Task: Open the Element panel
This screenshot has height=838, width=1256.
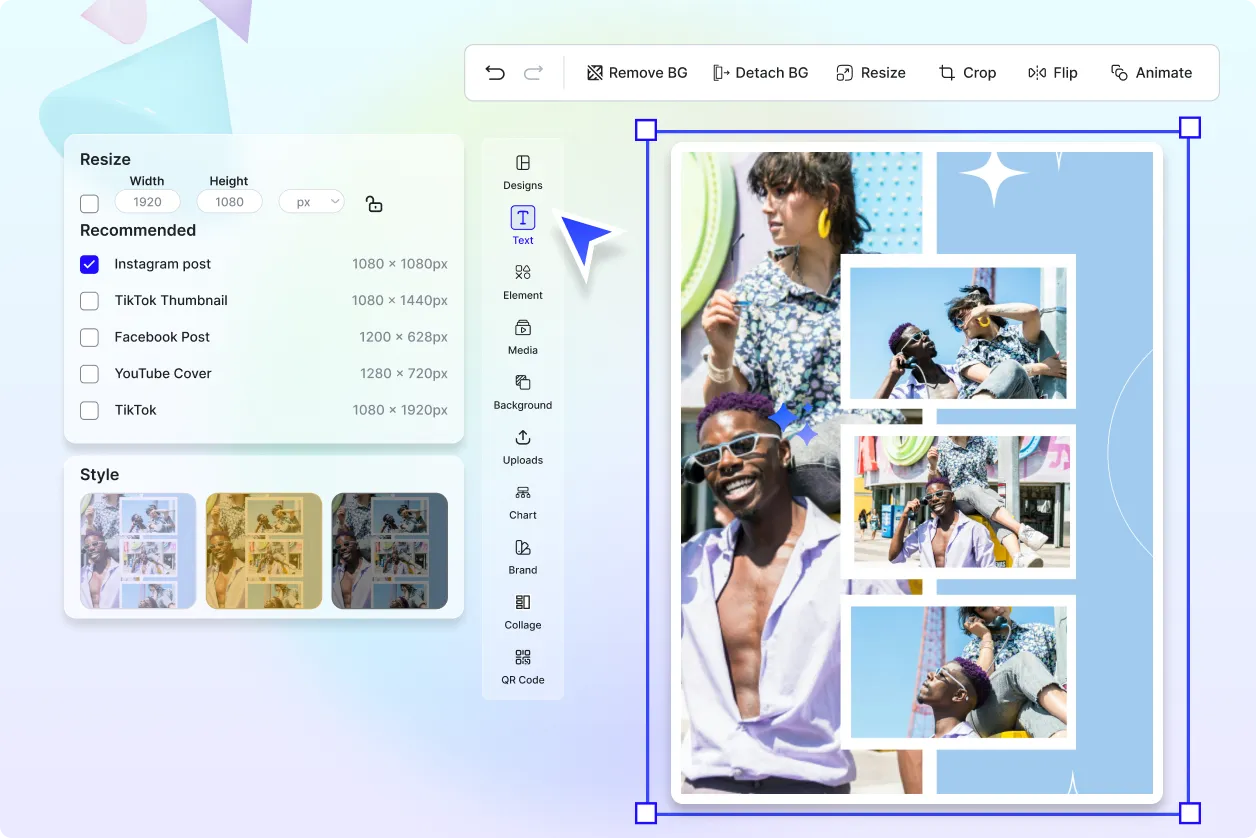Action: tap(522, 282)
